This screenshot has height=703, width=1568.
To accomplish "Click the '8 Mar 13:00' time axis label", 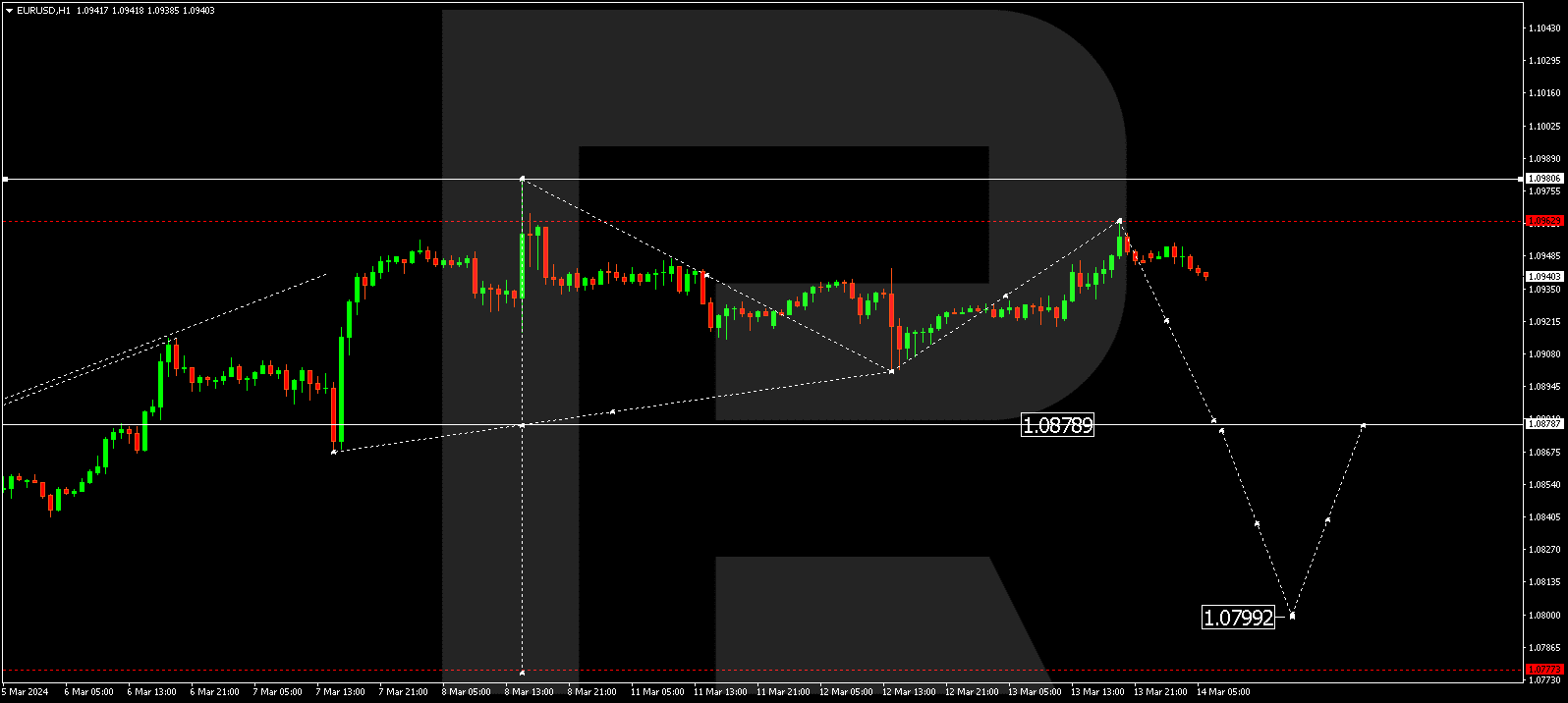I will [x=529, y=692].
